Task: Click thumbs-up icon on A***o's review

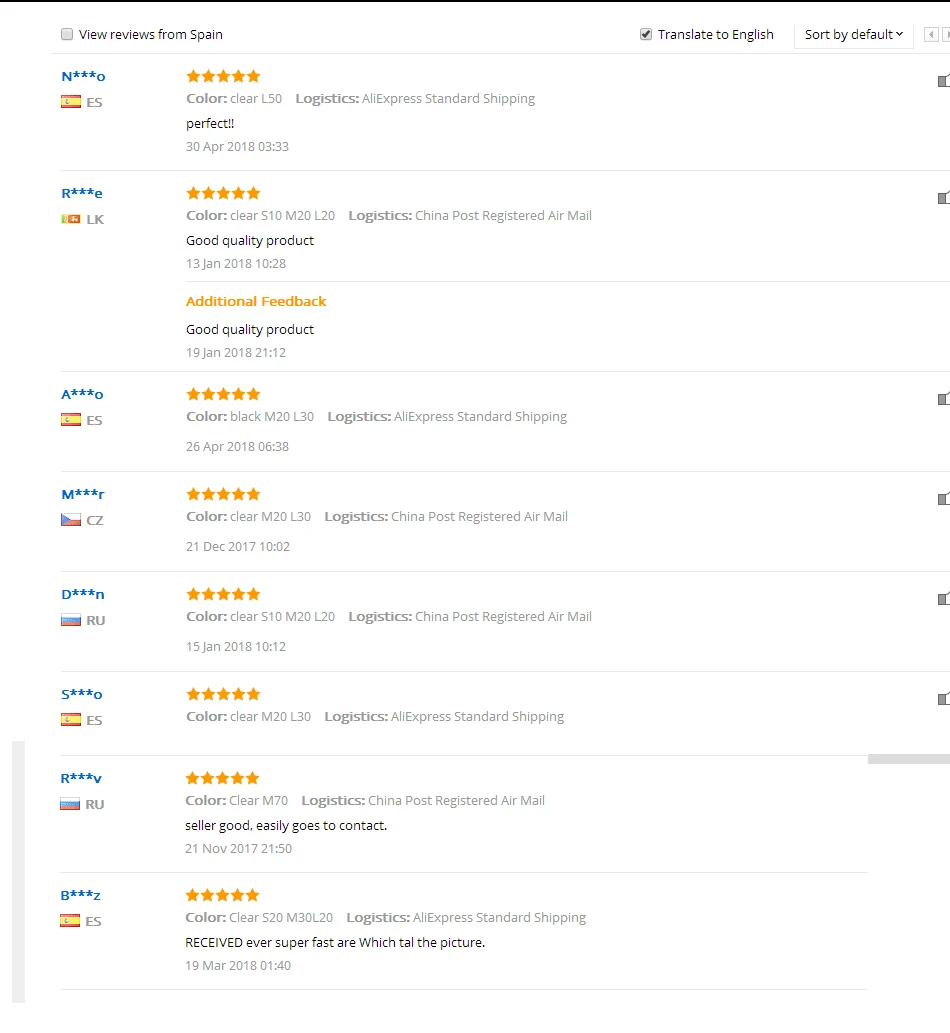Action: 944,398
